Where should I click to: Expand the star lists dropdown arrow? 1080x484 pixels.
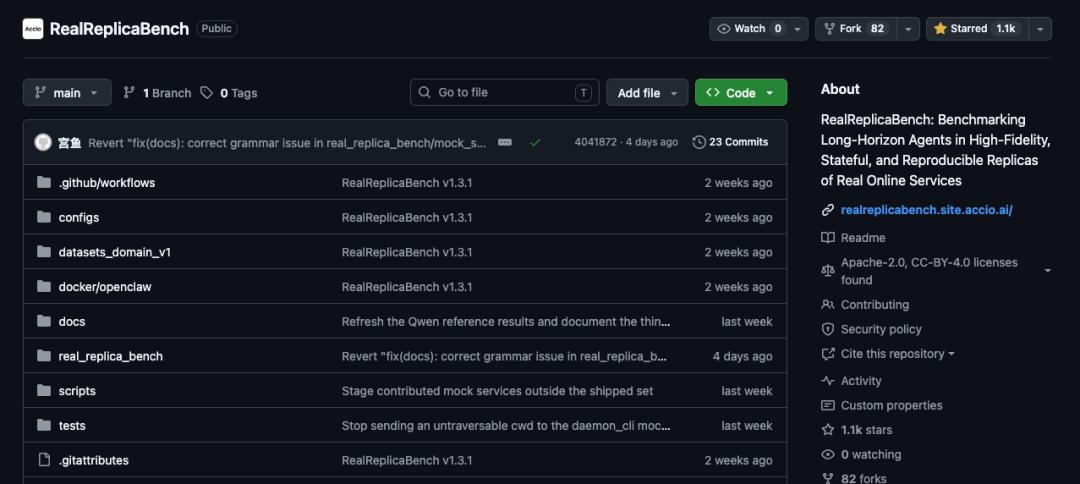(1040, 29)
